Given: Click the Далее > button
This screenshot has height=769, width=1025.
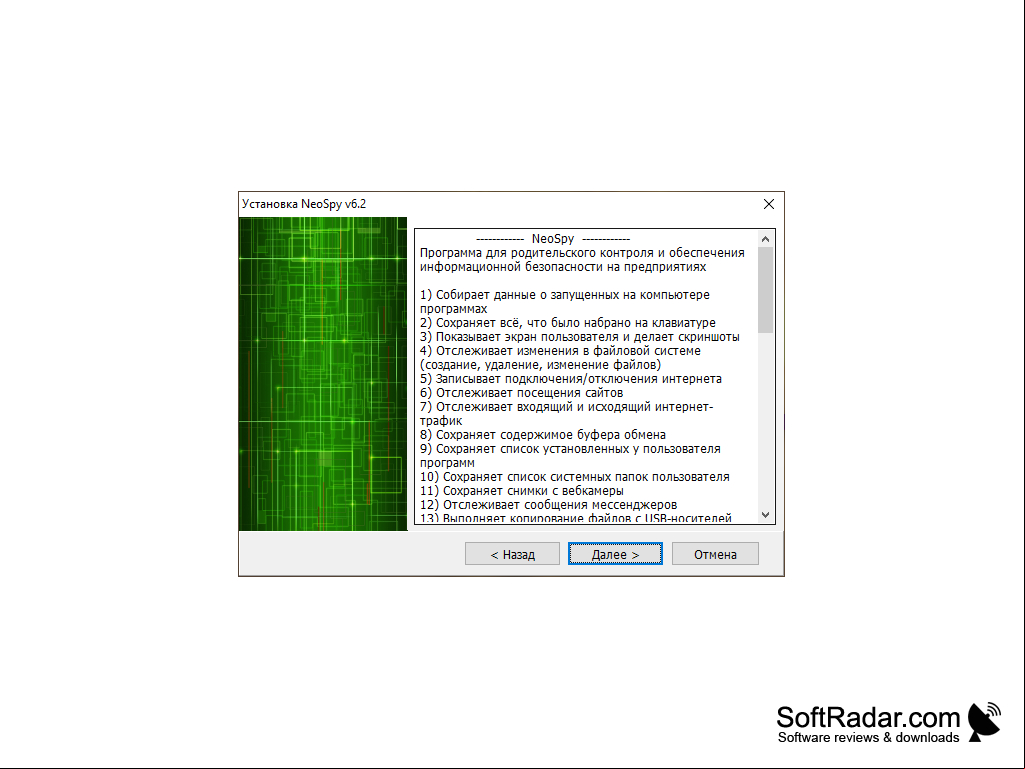Looking at the screenshot, I should [x=615, y=554].
